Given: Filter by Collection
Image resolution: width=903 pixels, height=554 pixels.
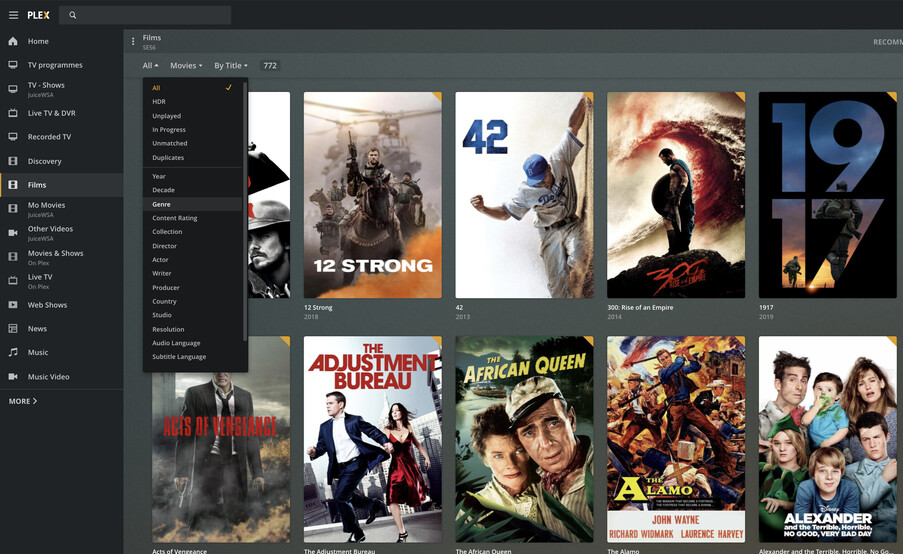Looking at the screenshot, I should pyautogui.click(x=192, y=232).
